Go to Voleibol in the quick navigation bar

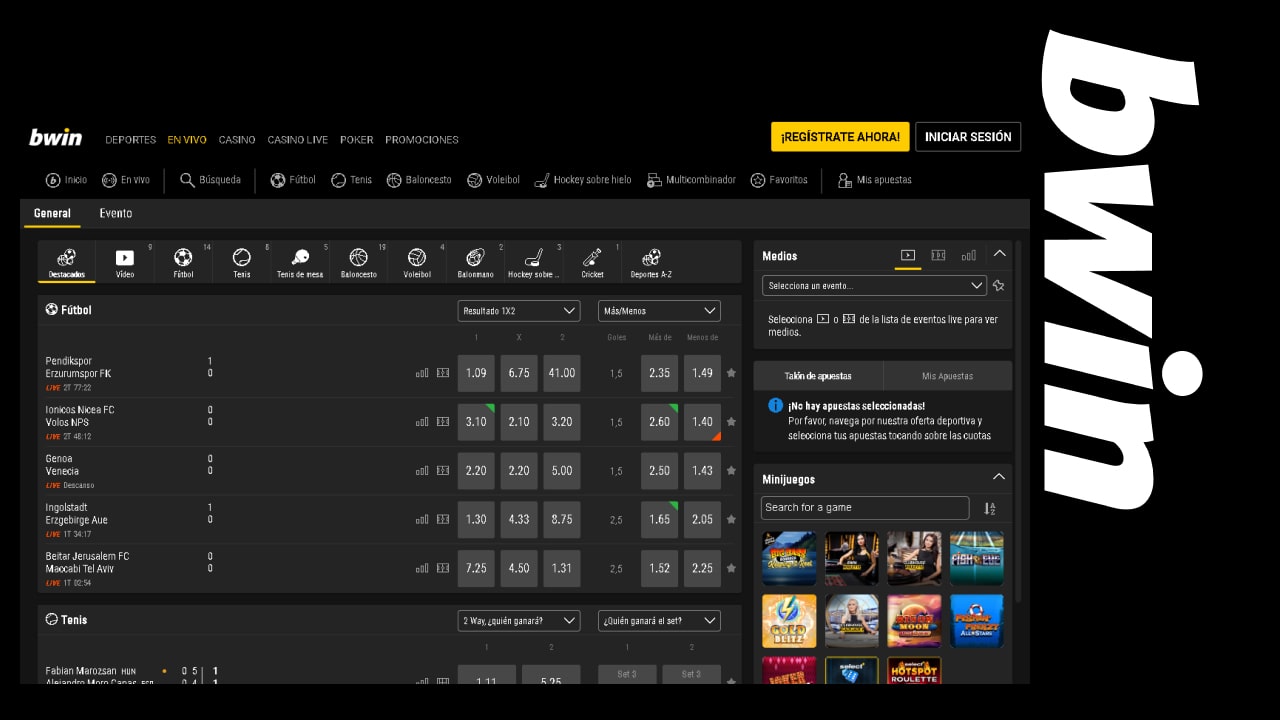click(x=493, y=180)
